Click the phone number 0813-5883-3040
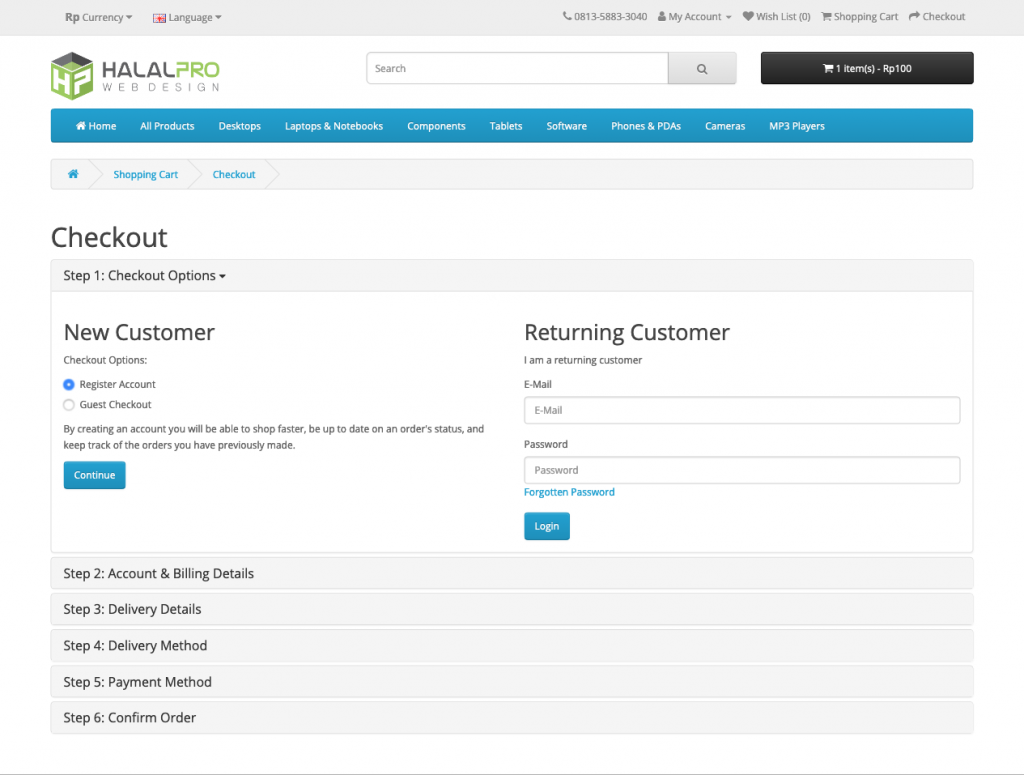This screenshot has height=775, width=1024. point(605,17)
